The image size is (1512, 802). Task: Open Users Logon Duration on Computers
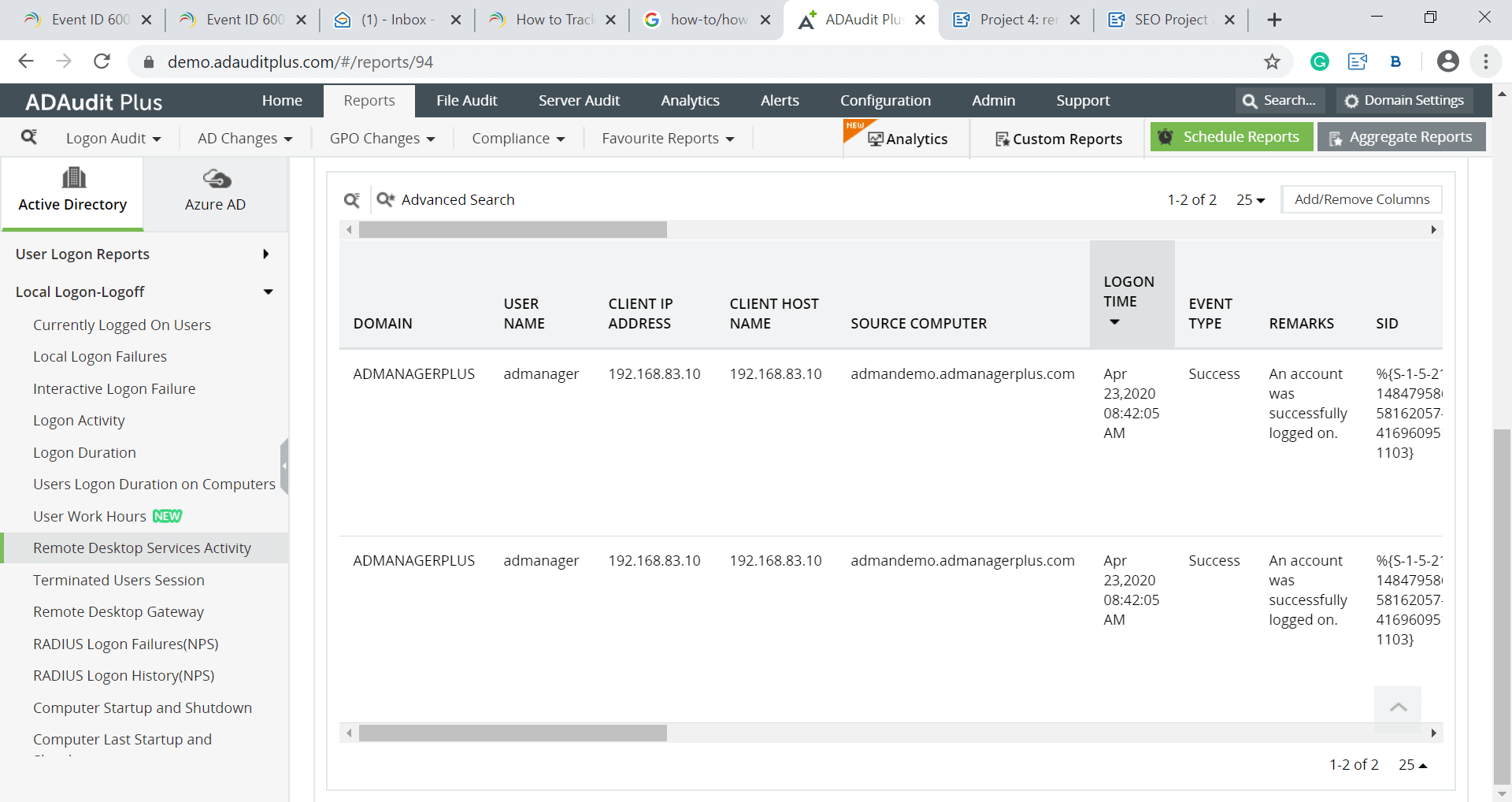pyautogui.click(x=154, y=485)
